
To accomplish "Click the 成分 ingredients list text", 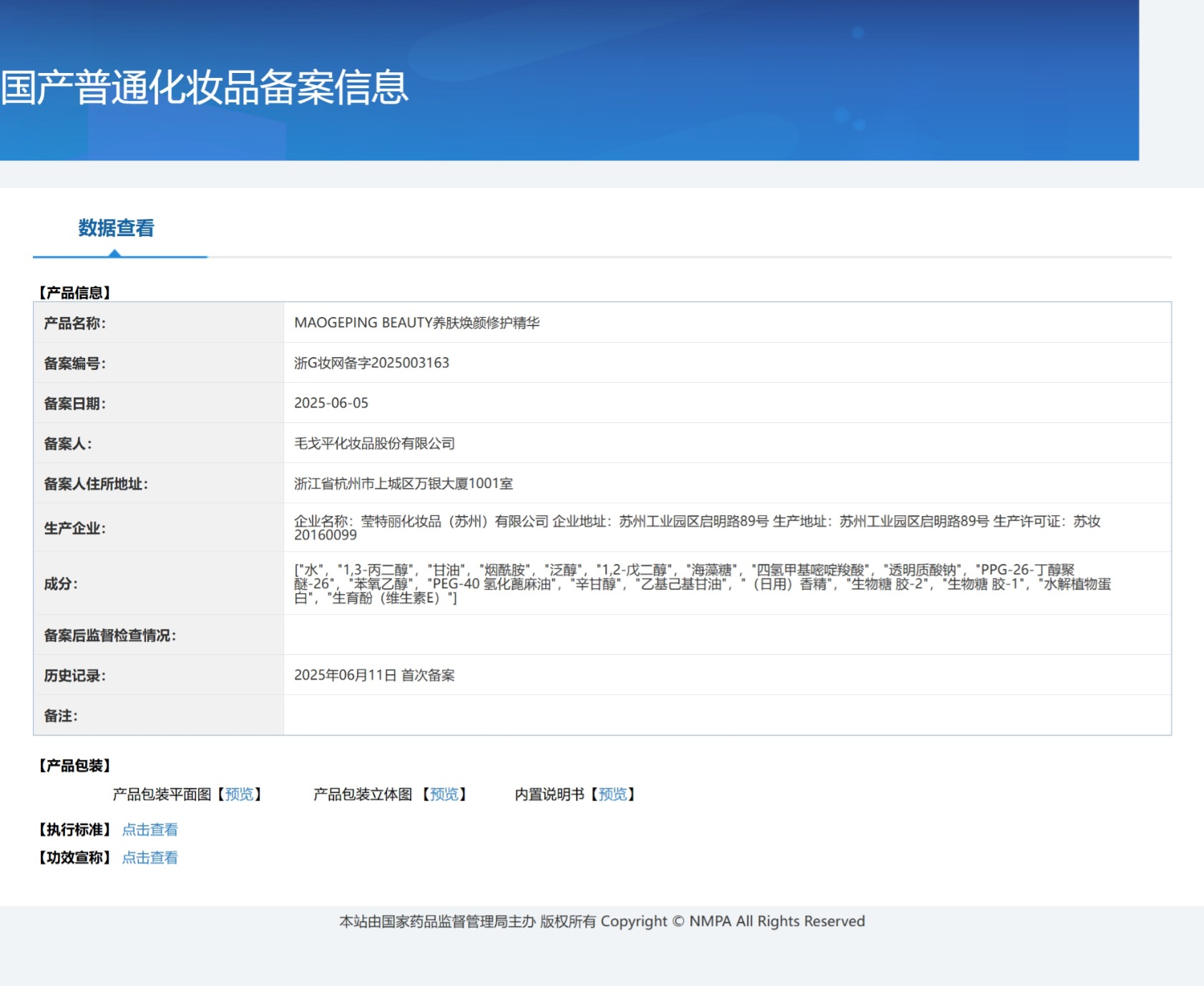I will pyautogui.click(x=703, y=584).
